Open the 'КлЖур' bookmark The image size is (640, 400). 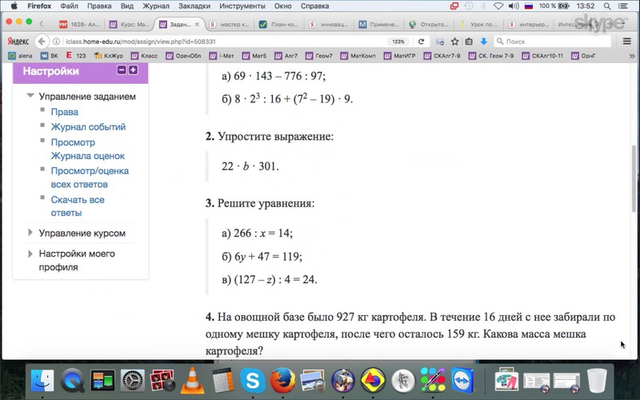coord(109,56)
